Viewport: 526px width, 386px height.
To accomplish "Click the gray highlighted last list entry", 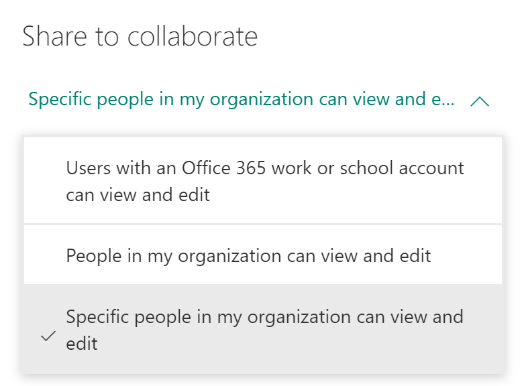I will (263, 329).
